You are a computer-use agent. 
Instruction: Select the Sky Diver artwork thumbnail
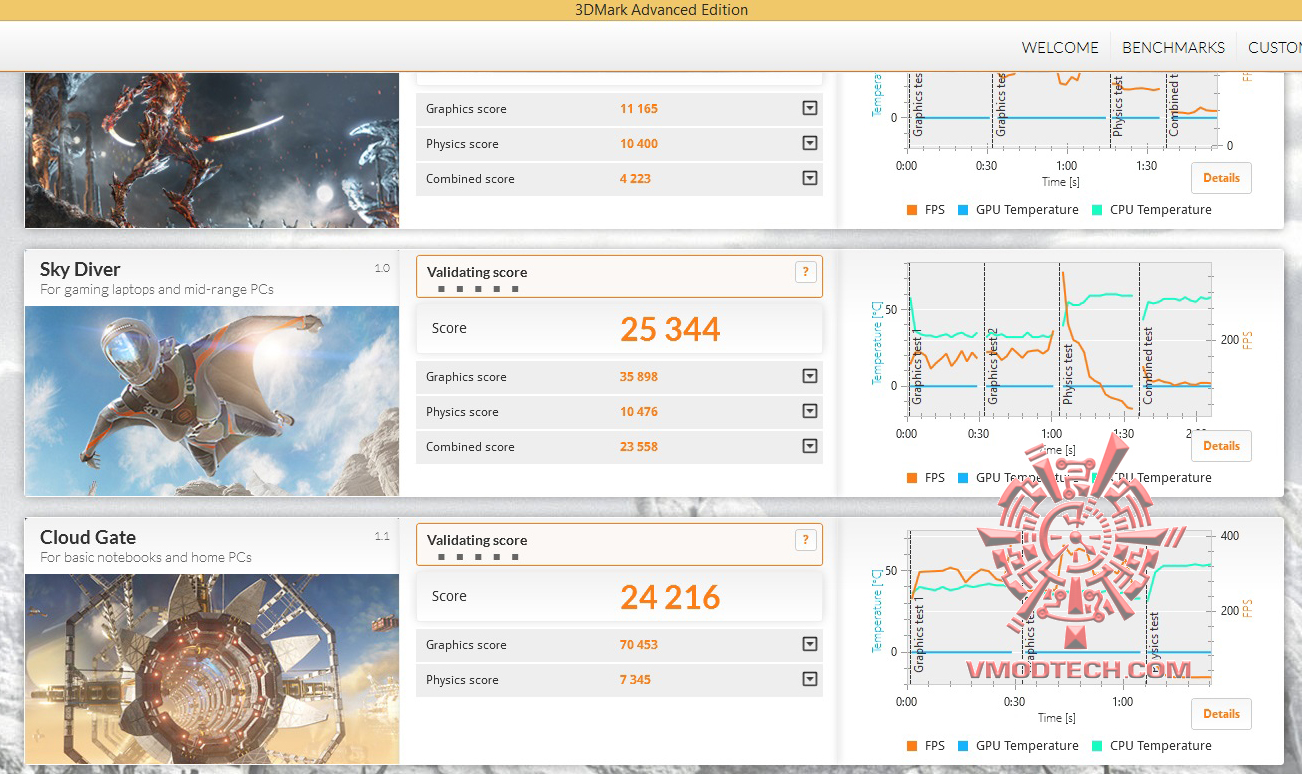pos(212,401)
